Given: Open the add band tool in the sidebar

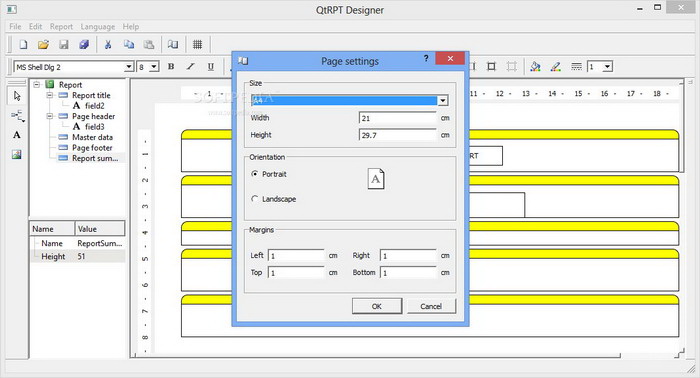Looking at the screenshot, I should click(x=17, y=116).
